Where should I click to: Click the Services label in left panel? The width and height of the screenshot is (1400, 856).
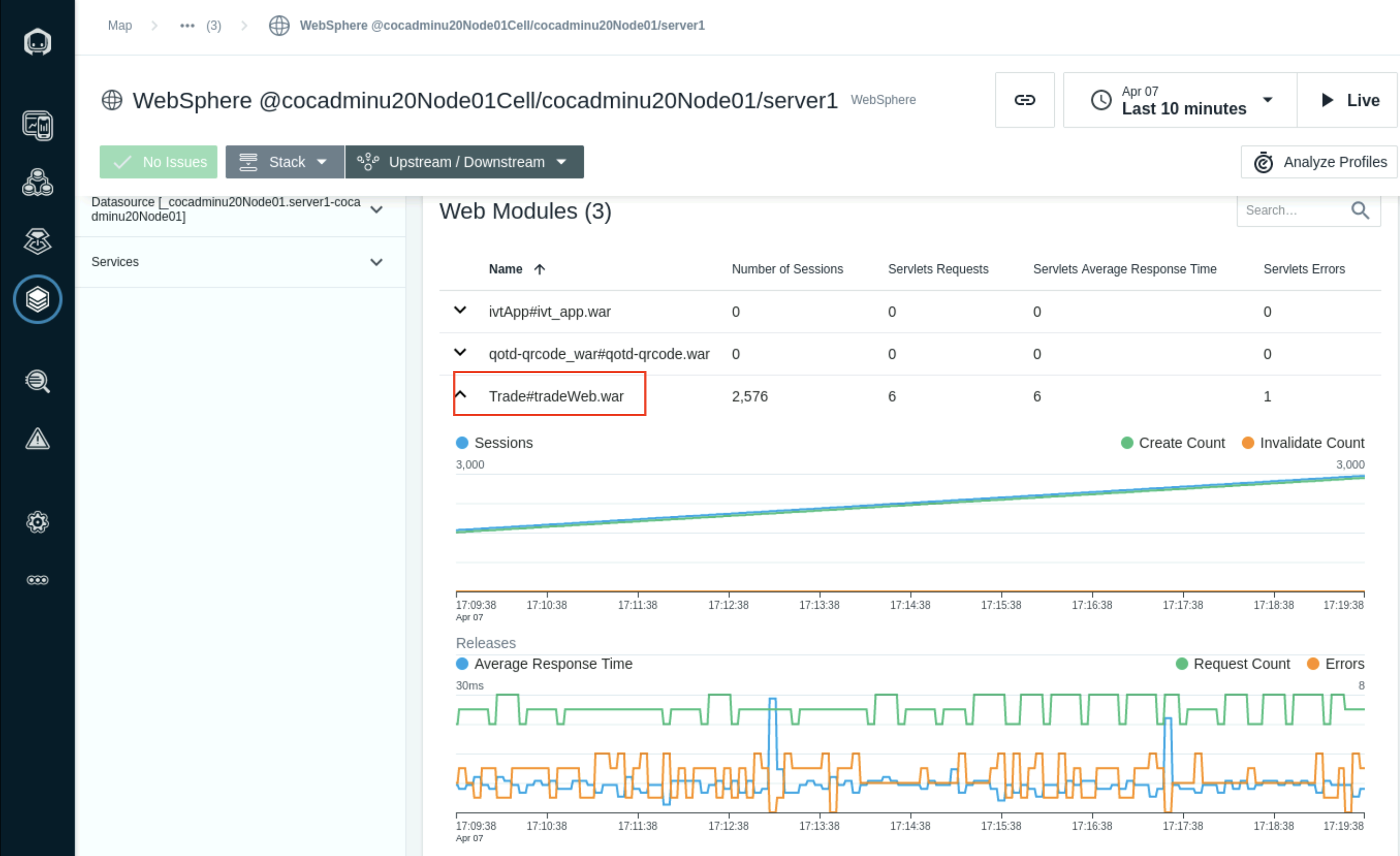[x=115, y=262]
